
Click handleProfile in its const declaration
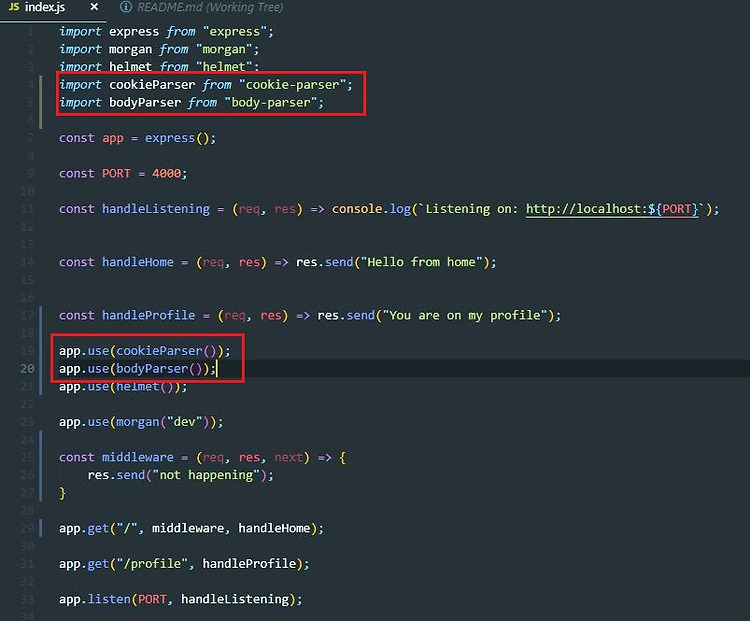coord(148,315)
